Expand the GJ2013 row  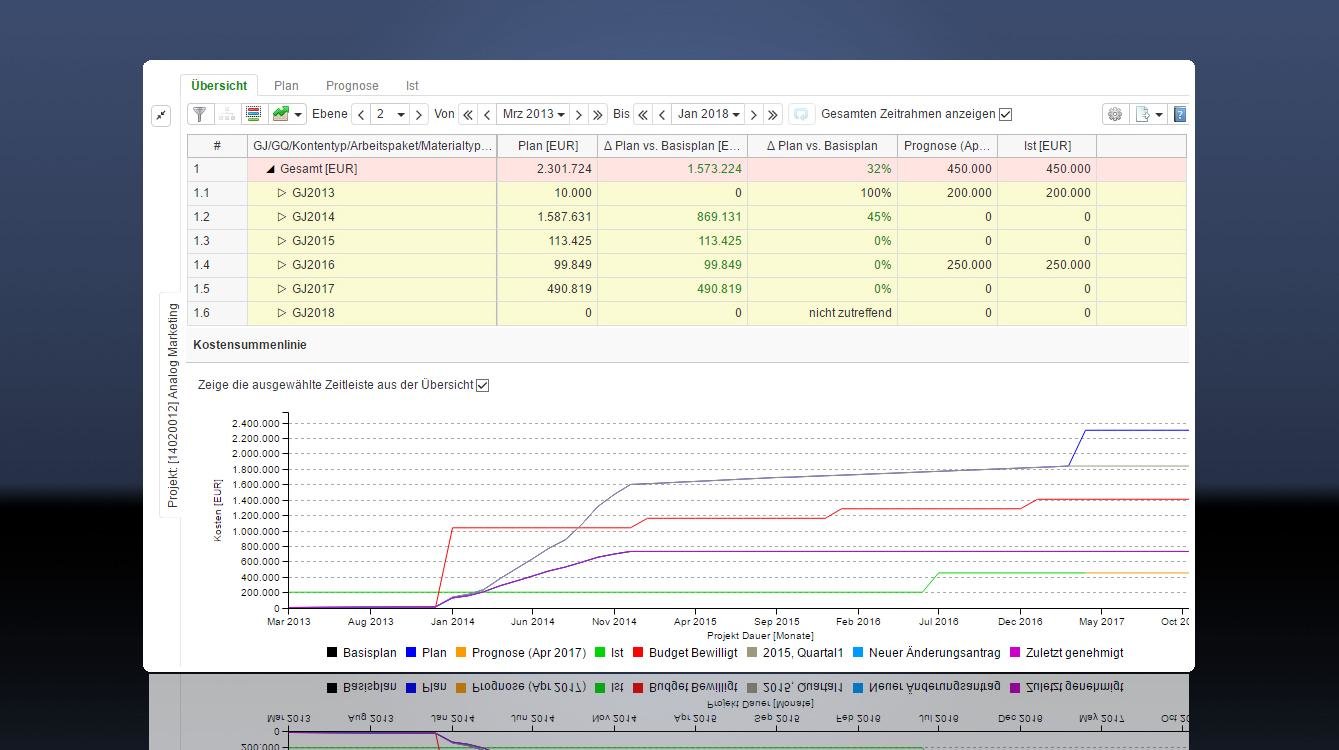(x=282, y=193)
